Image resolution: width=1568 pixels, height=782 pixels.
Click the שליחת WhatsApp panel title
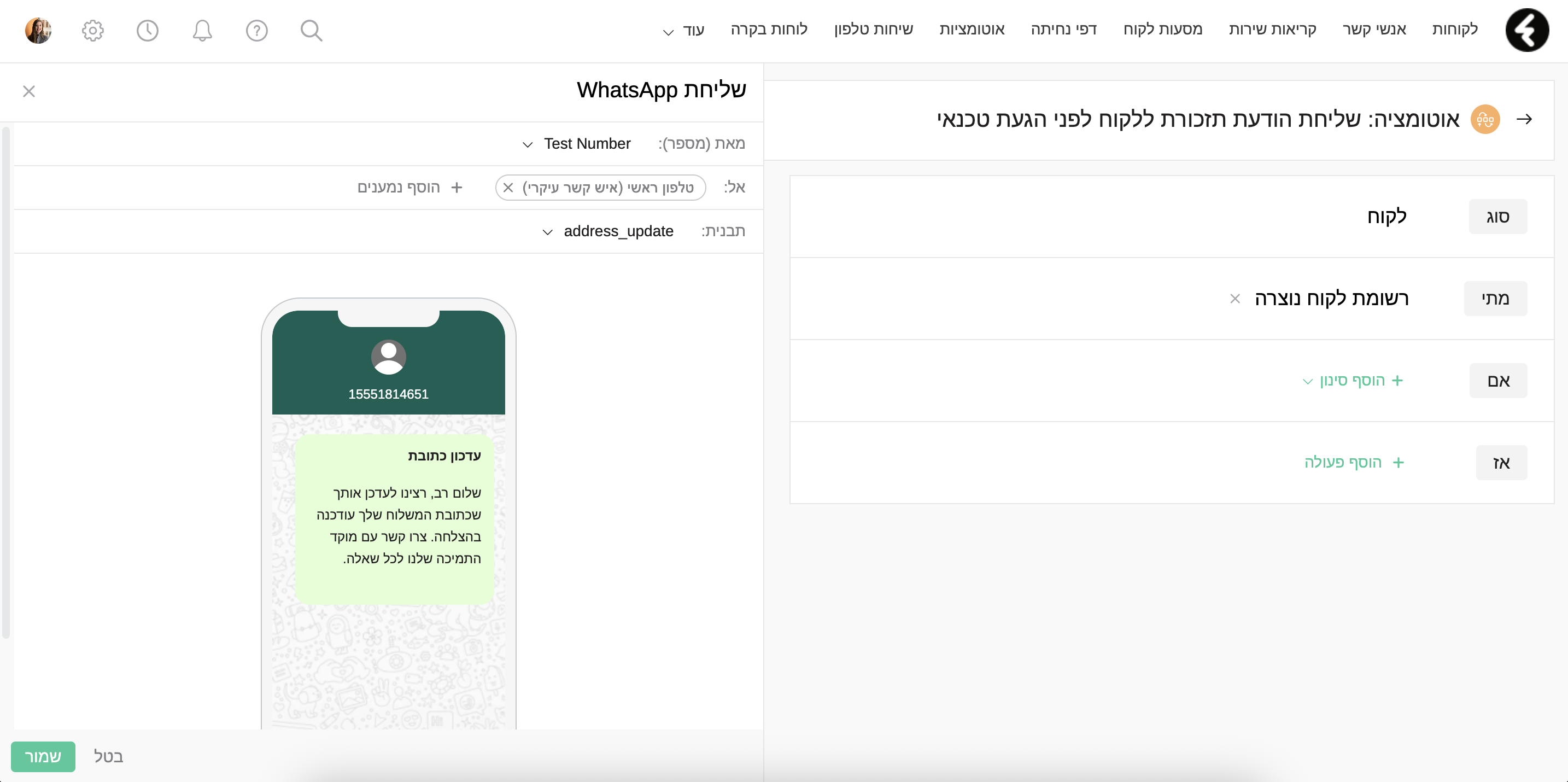click(662, 90)
